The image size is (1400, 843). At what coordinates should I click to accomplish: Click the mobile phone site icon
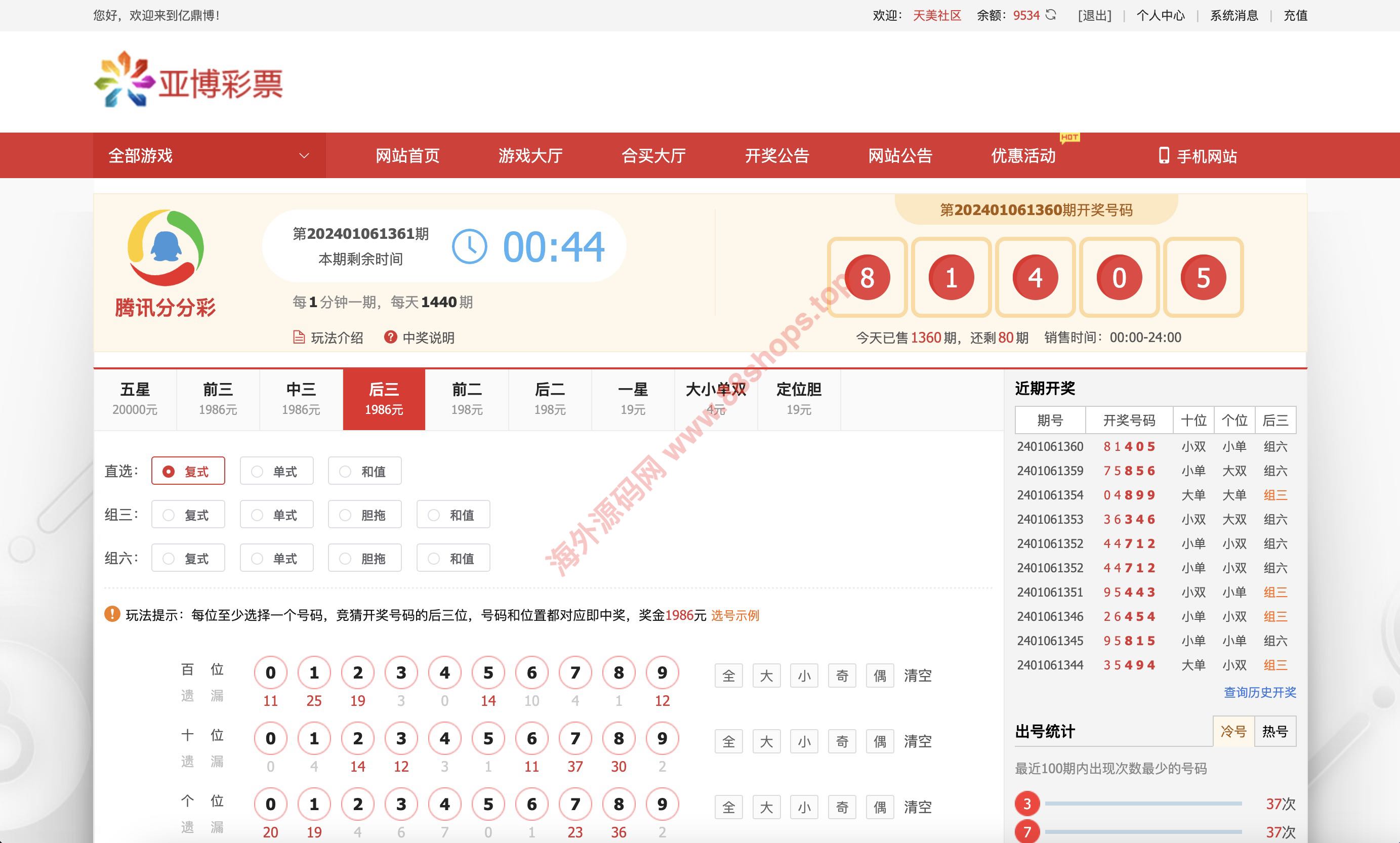(1164, 156)
